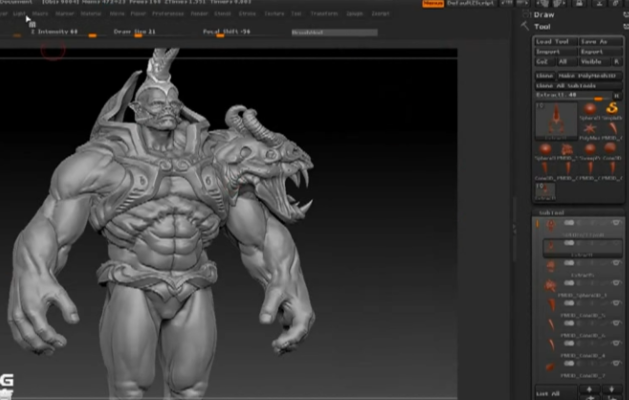Click the Save As button
This screenshot has width=629, height=400.
600,41
